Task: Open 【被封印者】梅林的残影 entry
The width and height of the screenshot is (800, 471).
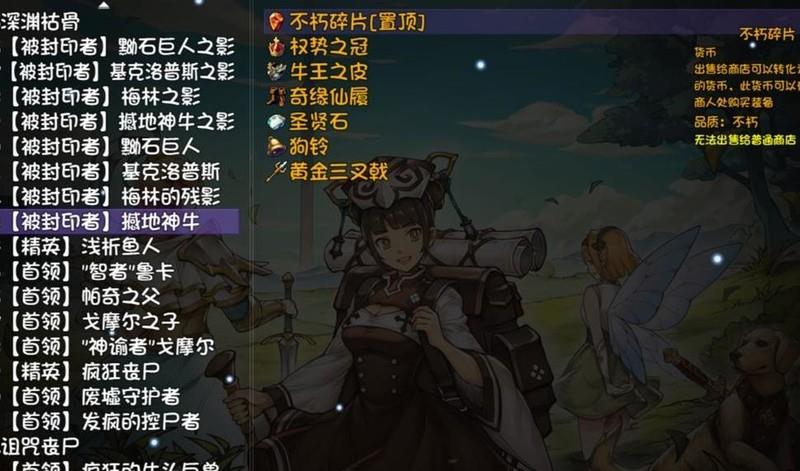Action: [x=116, y=197]
